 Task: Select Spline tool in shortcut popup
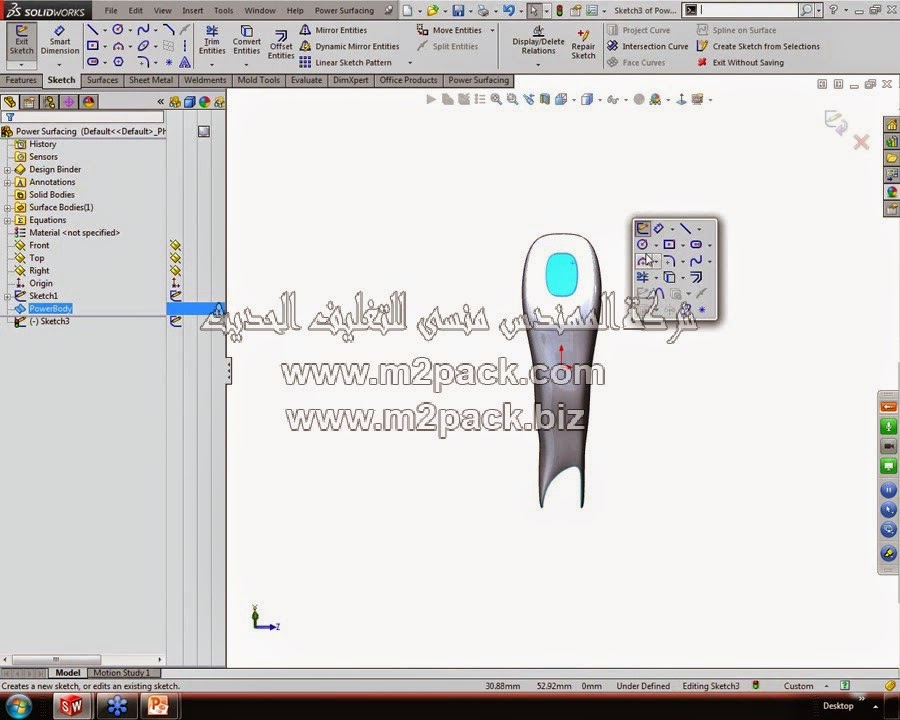(x=696, y=261)
